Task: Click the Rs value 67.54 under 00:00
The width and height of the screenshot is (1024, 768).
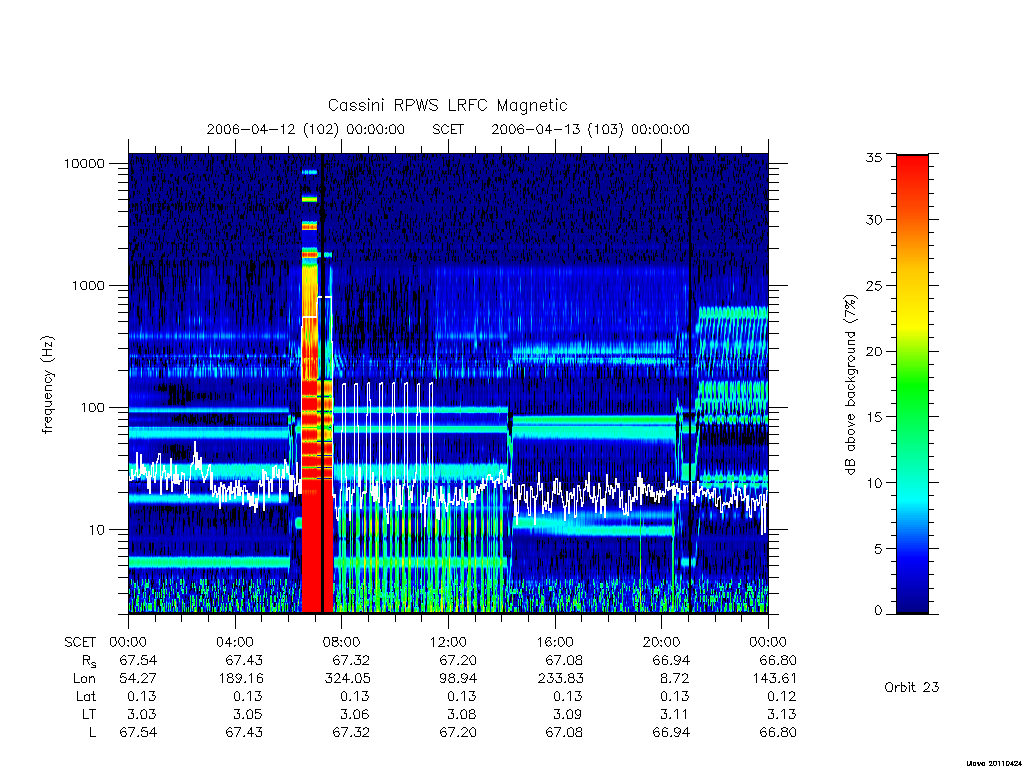Action: coord(138,660)
